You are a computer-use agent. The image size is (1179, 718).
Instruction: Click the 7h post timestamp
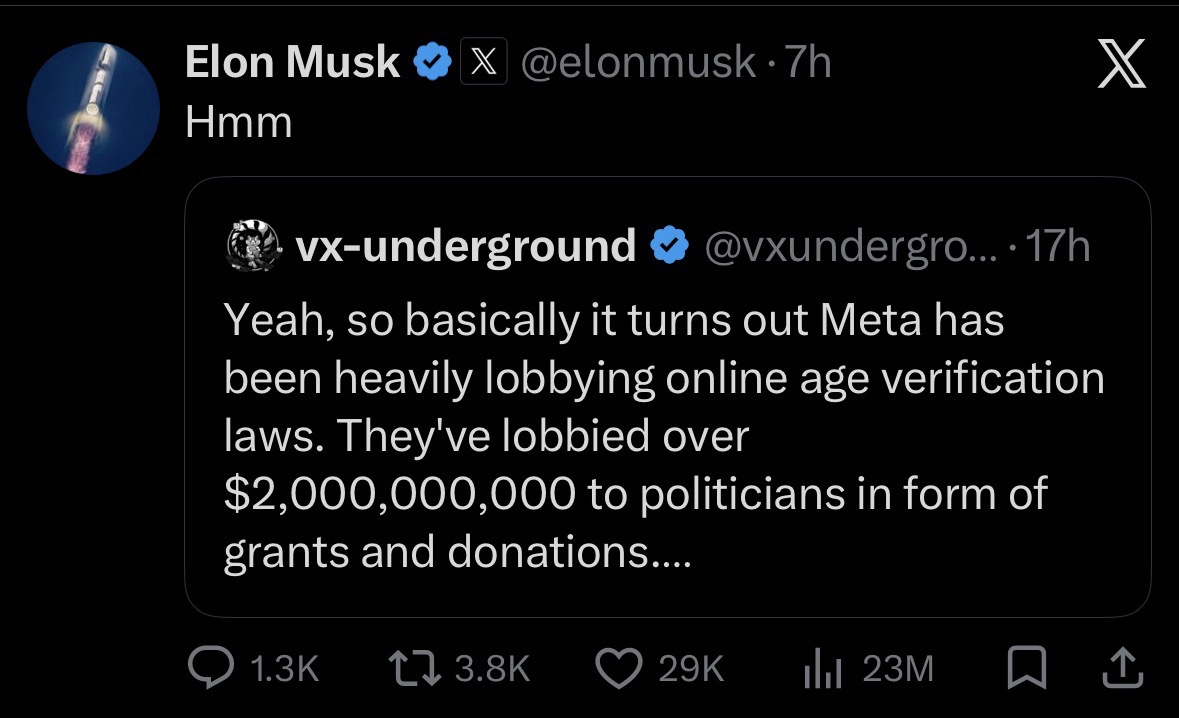809,64
